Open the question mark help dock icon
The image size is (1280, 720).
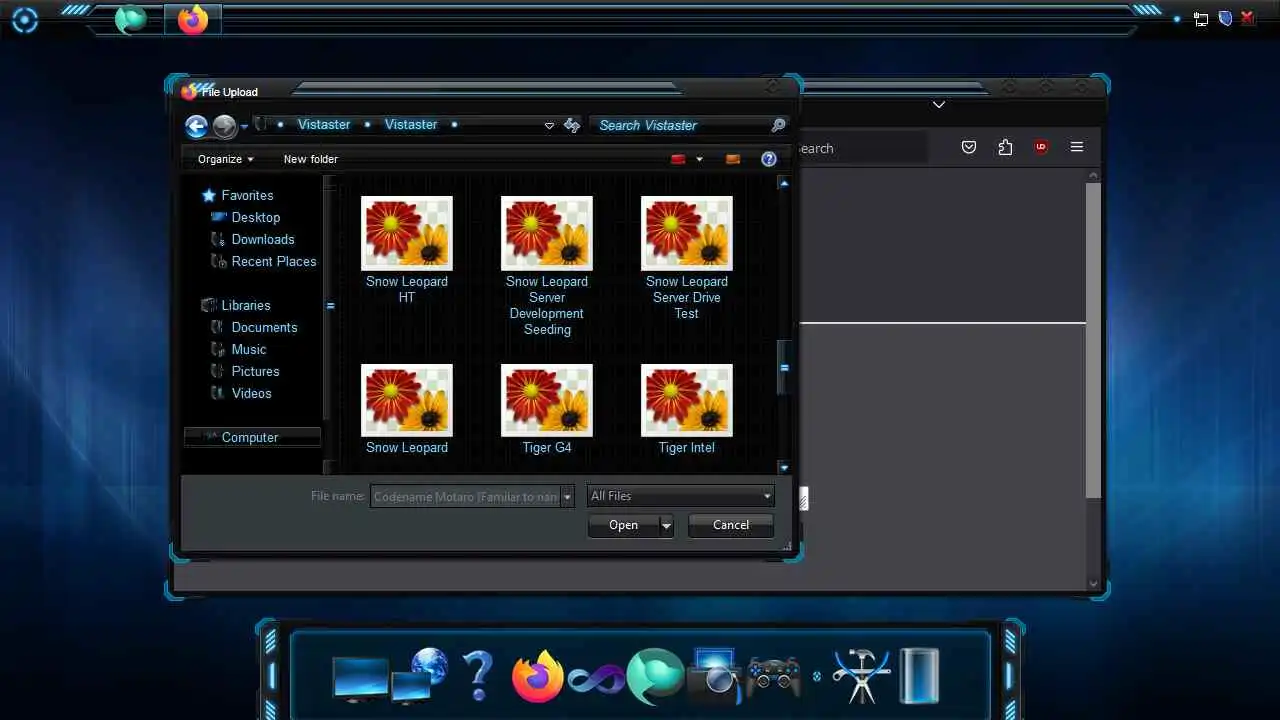(x=478, y=675)
